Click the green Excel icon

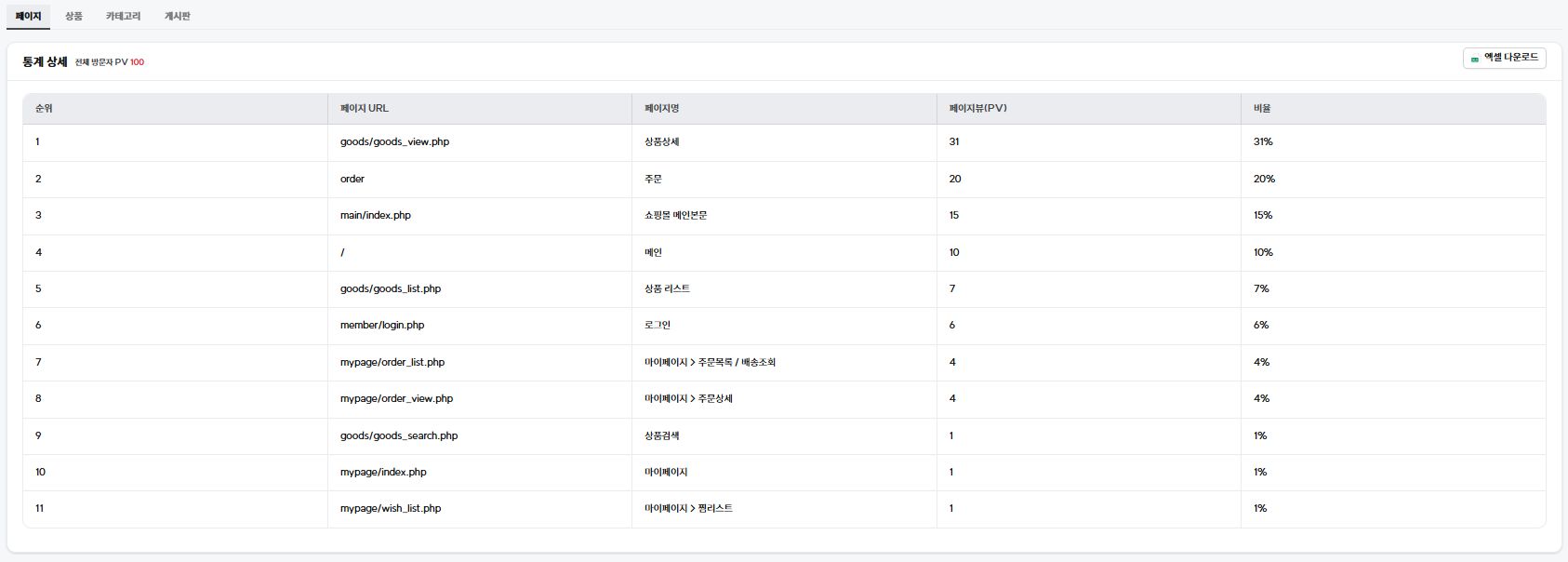click(x=1475, y=59)
